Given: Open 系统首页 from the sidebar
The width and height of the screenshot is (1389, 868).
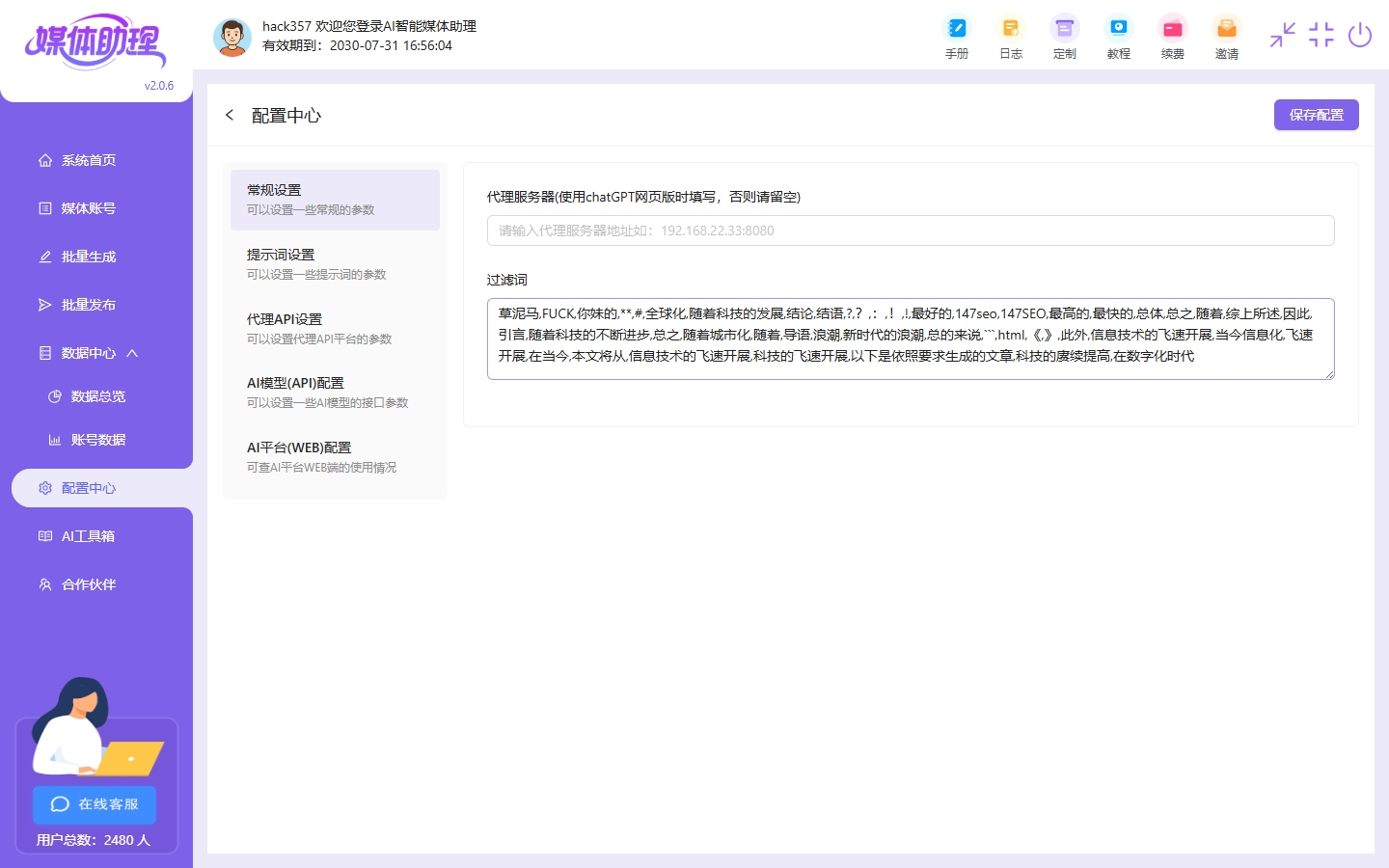Looking at the screenshot, I should pos(88,160).
